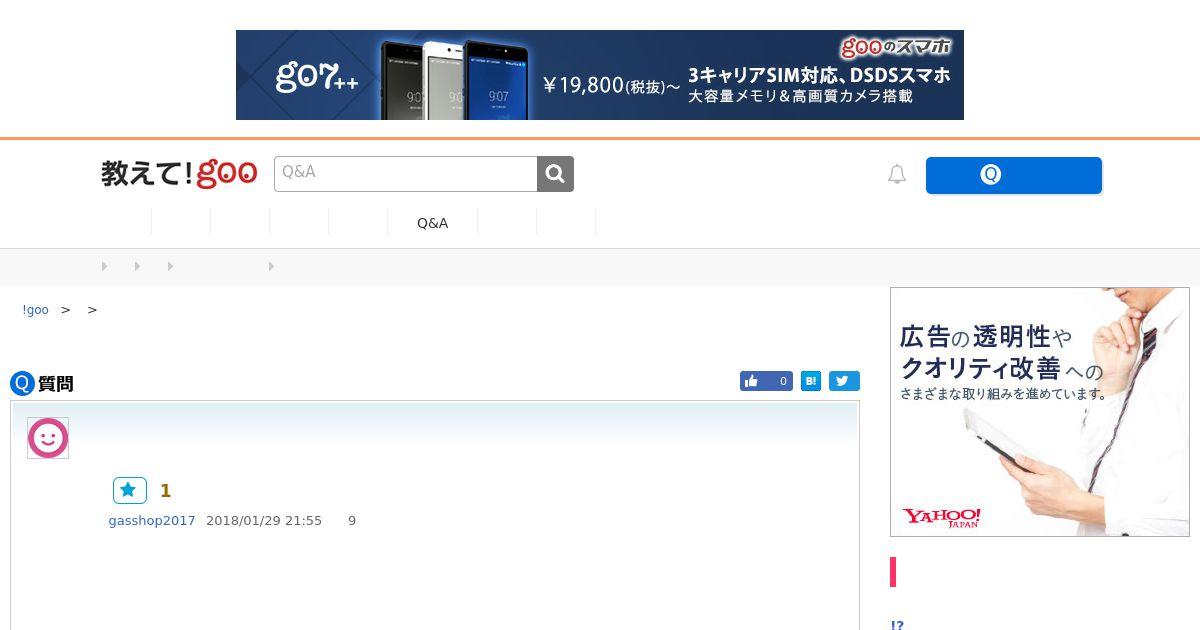This screenshot has width=1200, height=630.
Task: Open the Yahoo Japan advertisement
Action: coord(1040,412)
